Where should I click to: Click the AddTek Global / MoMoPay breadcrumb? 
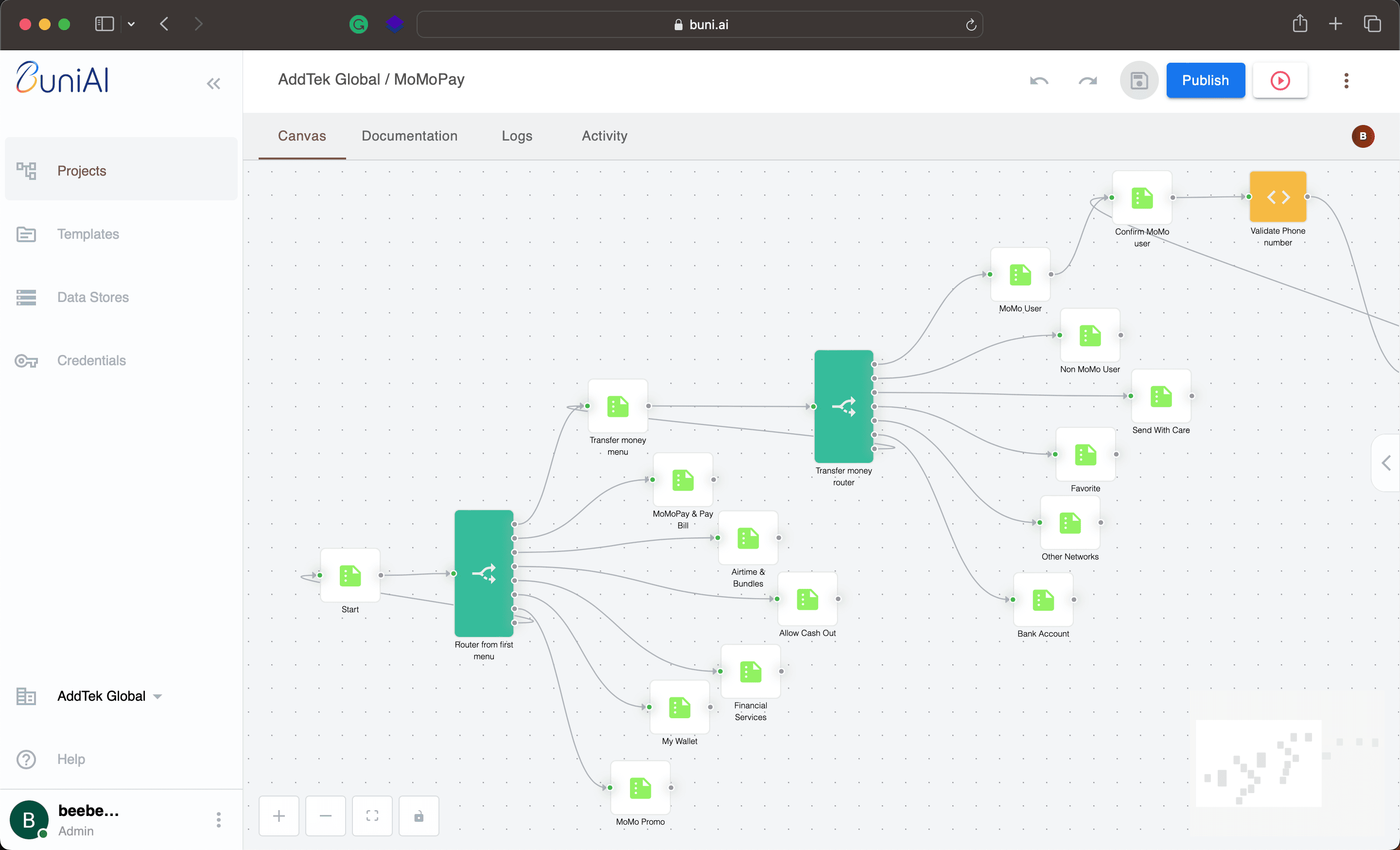pos(371,80)
